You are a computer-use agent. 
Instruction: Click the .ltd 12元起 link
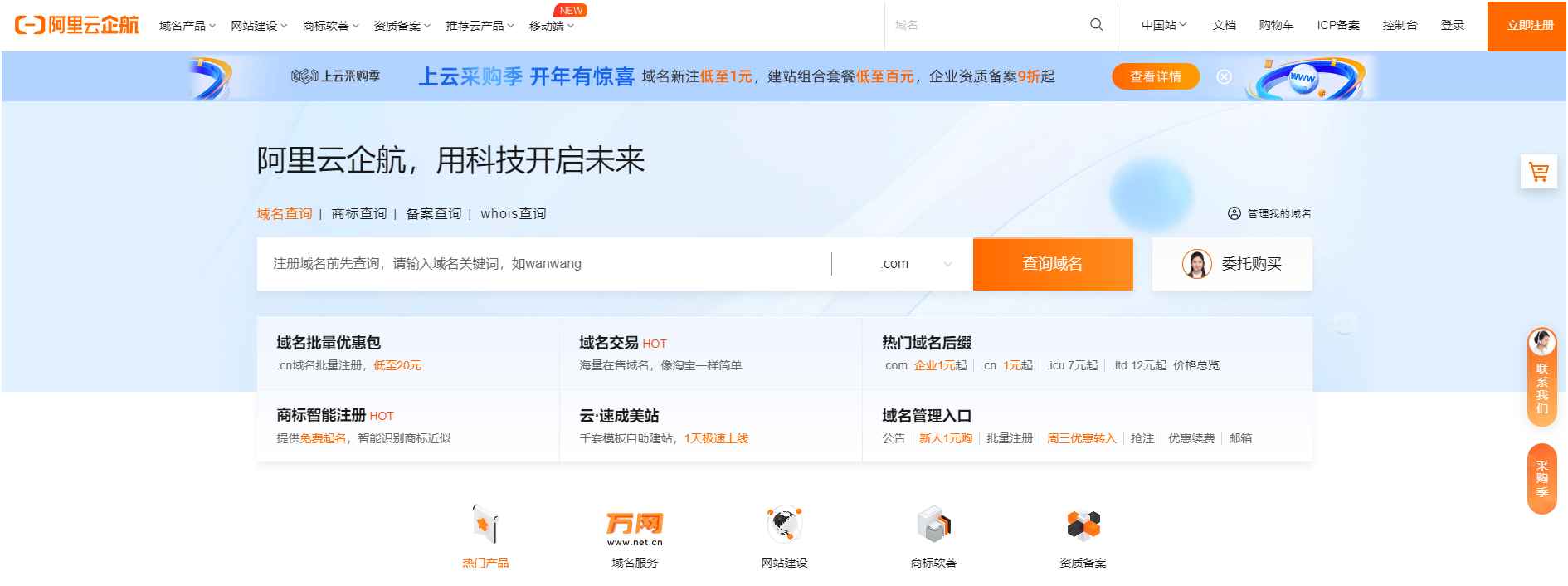pyautogui.click(x=1139, y=365)
